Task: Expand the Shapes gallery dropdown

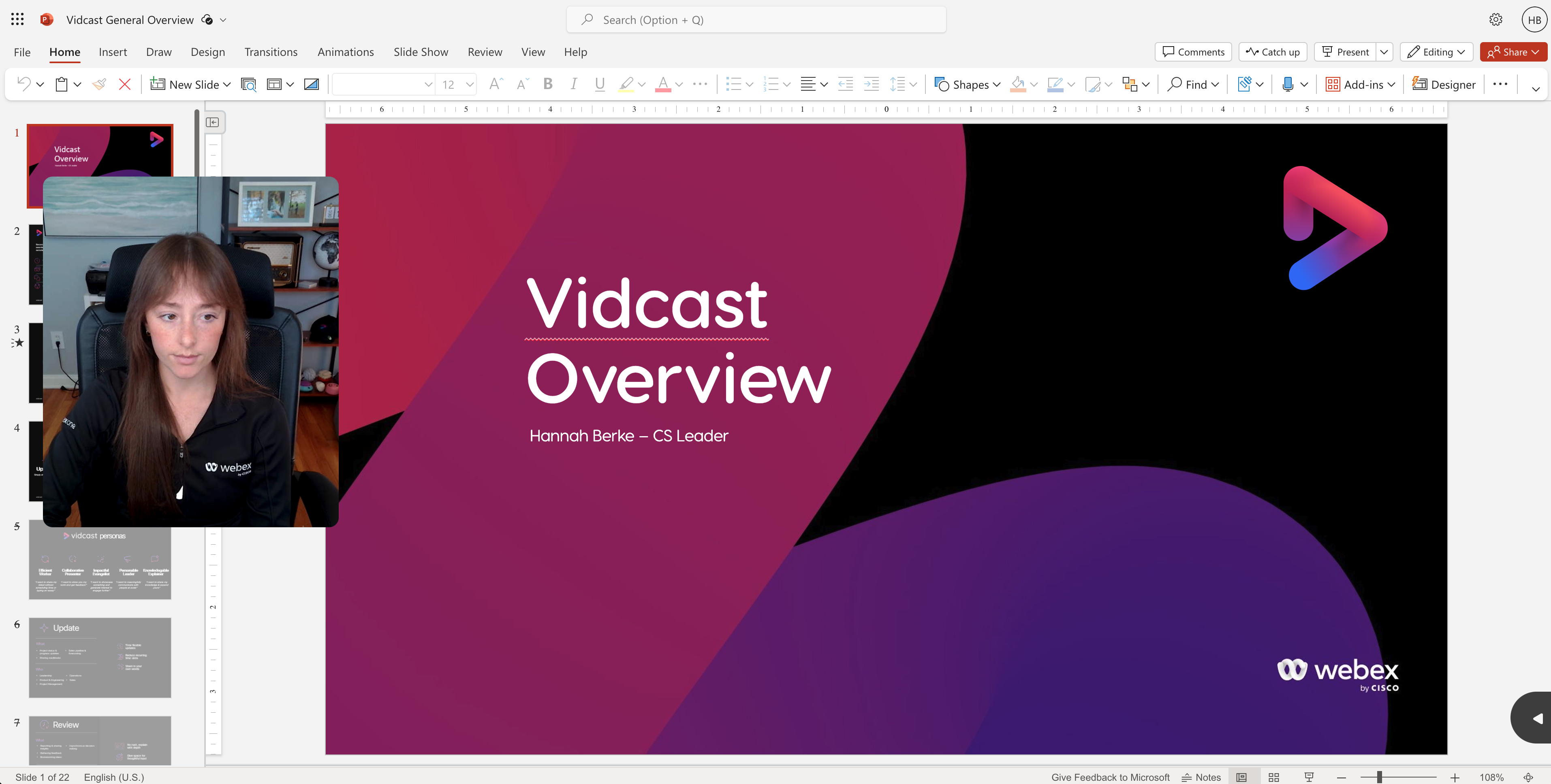Action: (996, 85)
